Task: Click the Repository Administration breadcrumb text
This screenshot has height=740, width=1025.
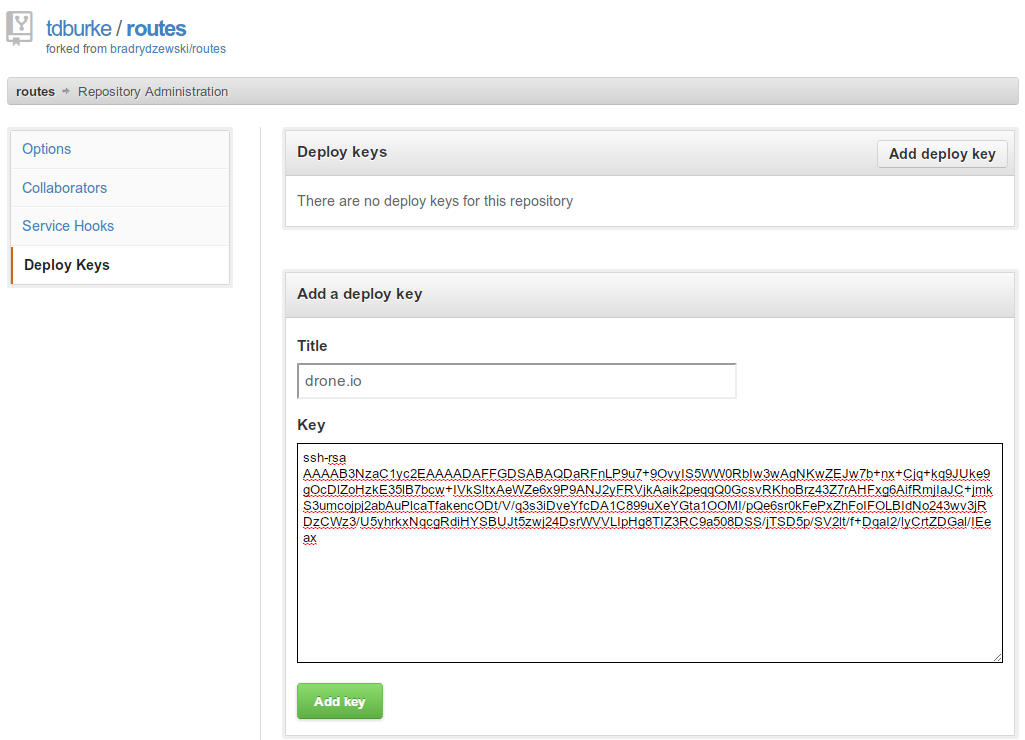Action: point(153,92)
